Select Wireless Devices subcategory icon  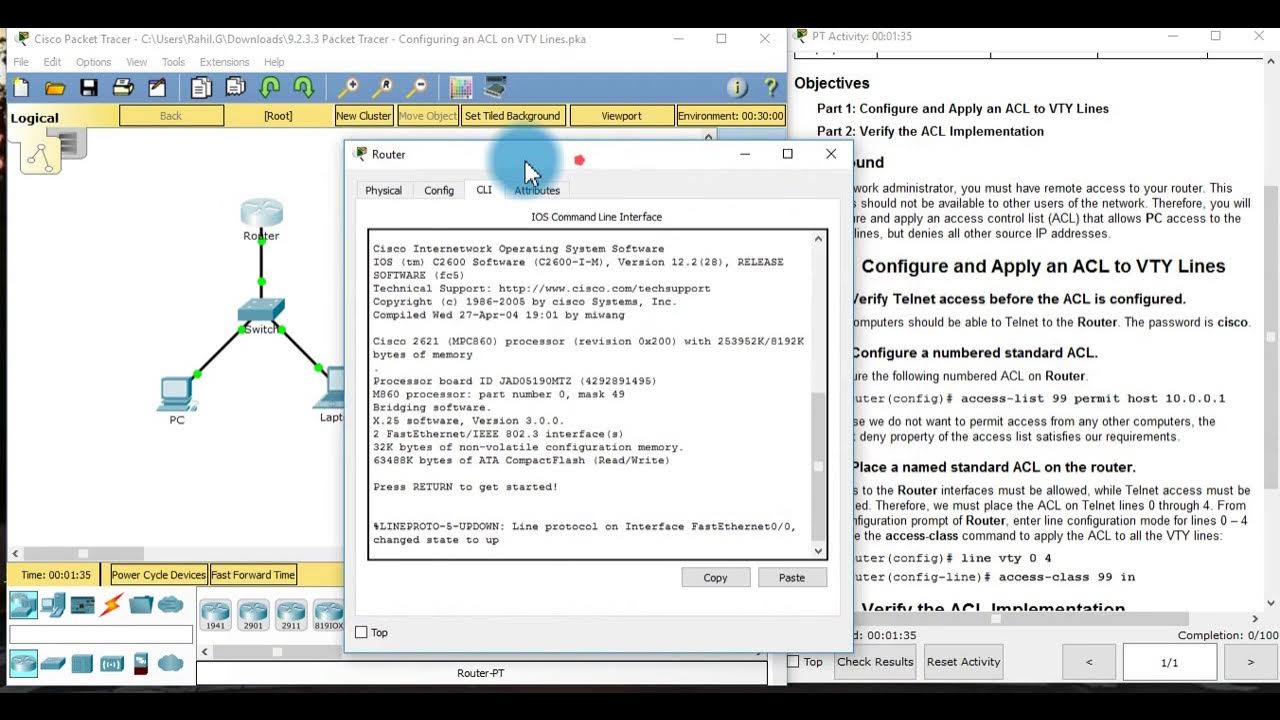(x=111, y=663)
